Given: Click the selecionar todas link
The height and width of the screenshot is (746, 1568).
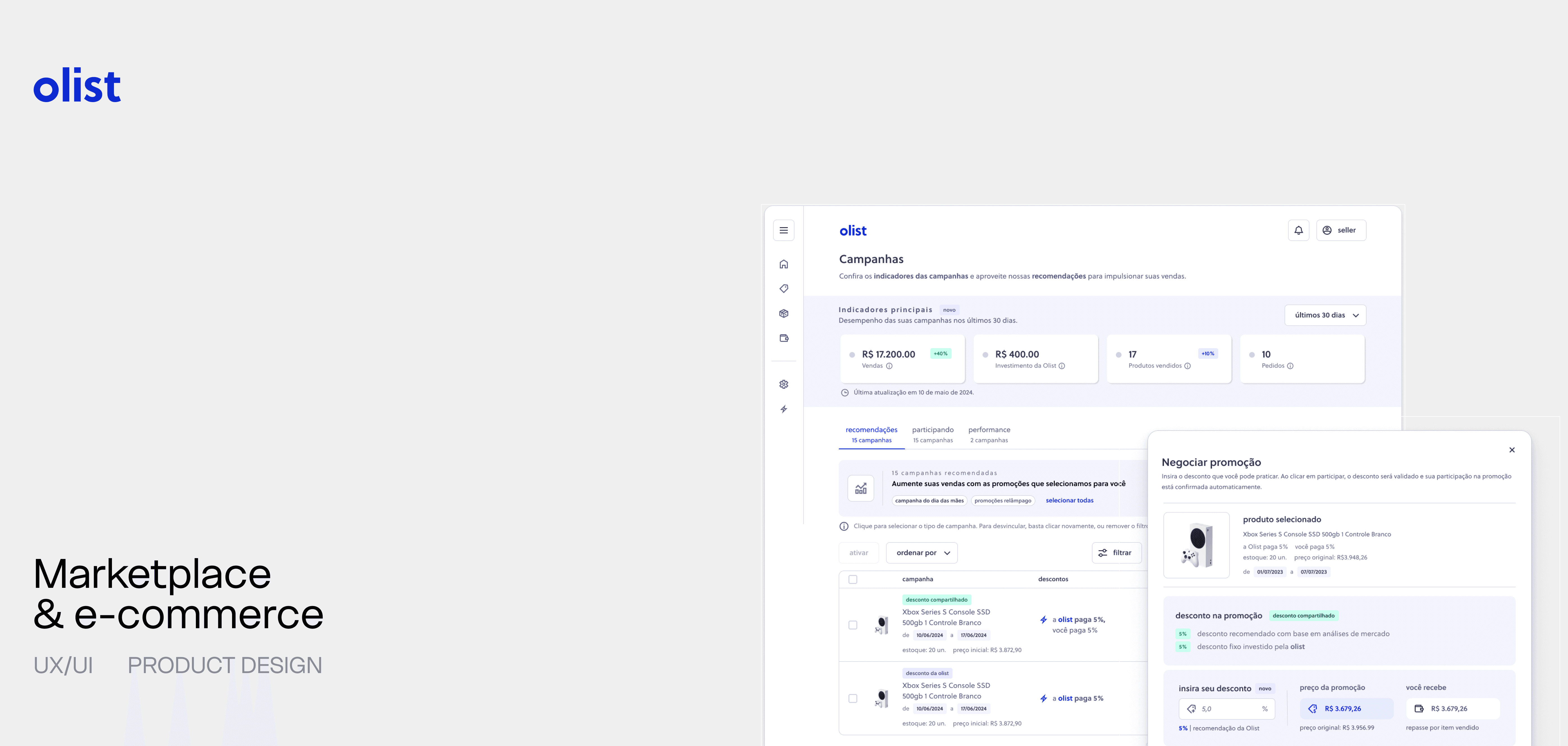Looking at the screenshot, I should coord(1069,500).
